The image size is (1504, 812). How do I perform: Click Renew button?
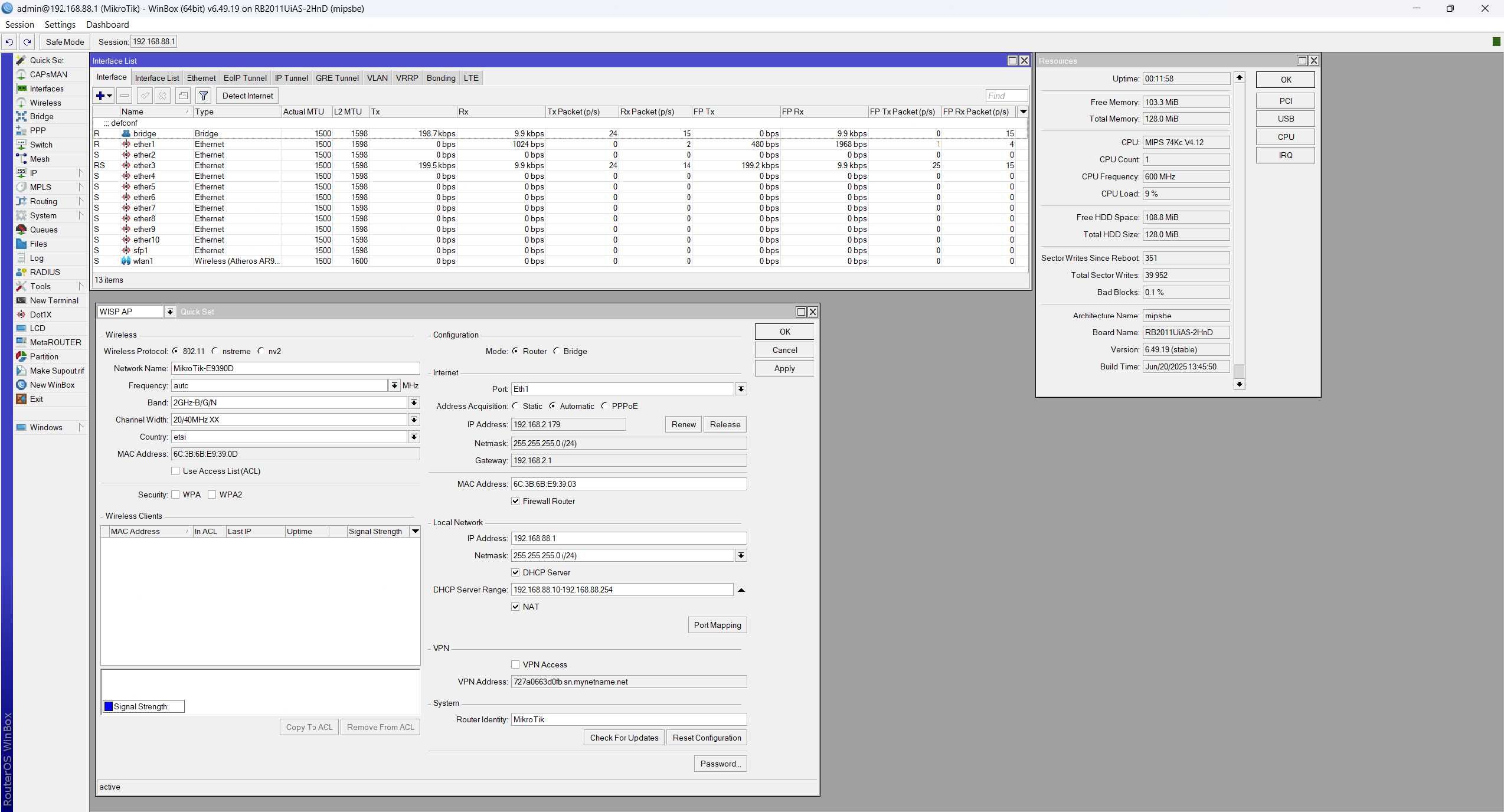[684, 424]
